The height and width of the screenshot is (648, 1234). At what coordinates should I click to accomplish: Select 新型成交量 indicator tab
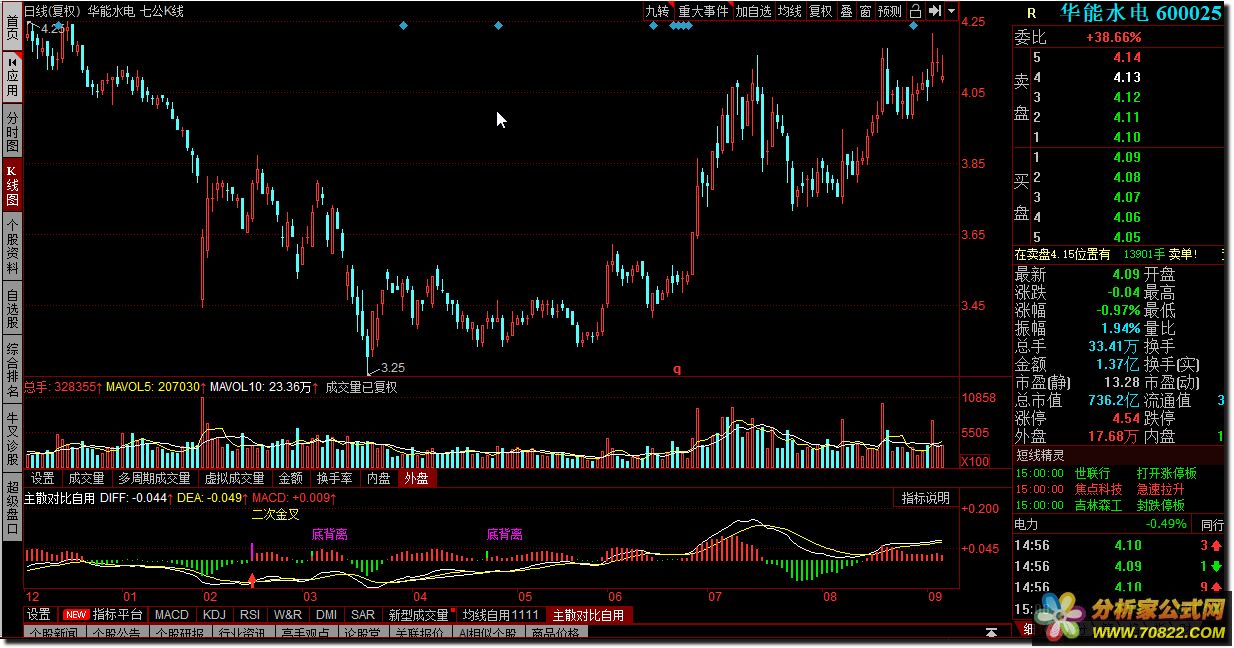[x=419, y=614]
